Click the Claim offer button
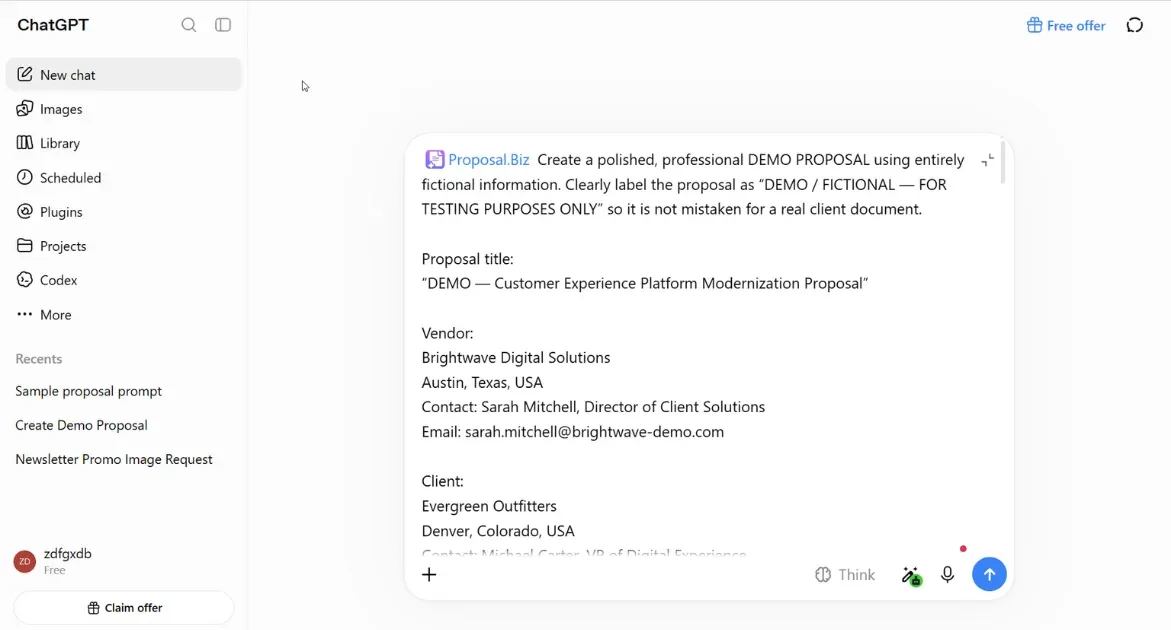Viewport: 1171px width, 630px height. (x=124, y=608)
